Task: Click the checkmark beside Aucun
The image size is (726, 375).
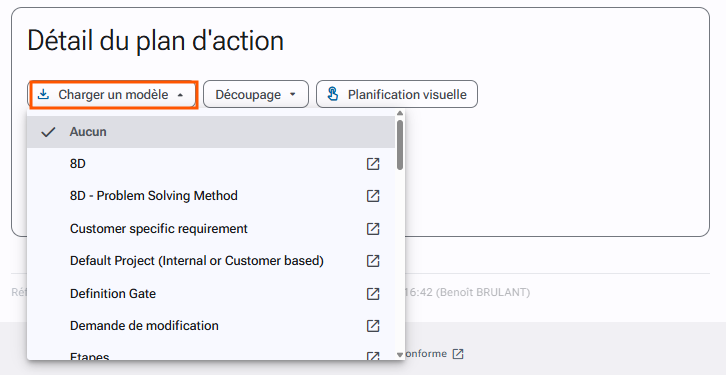Action: pyautogui.click(x=48, y=132)
